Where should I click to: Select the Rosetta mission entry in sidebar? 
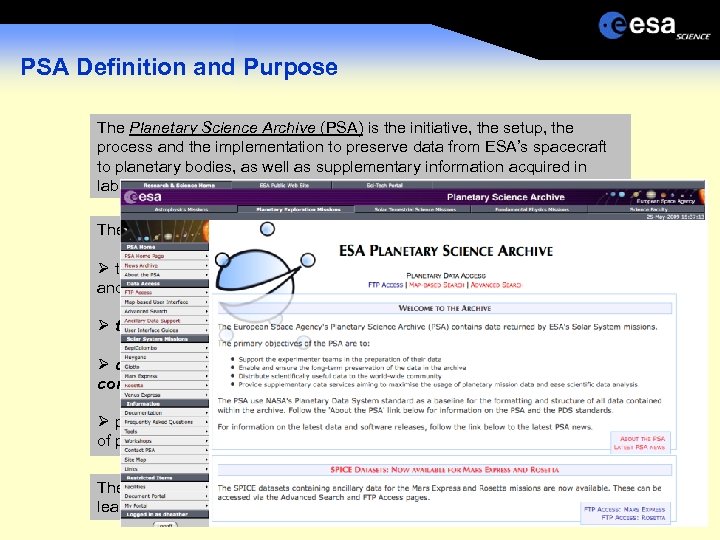coord(165,385)
